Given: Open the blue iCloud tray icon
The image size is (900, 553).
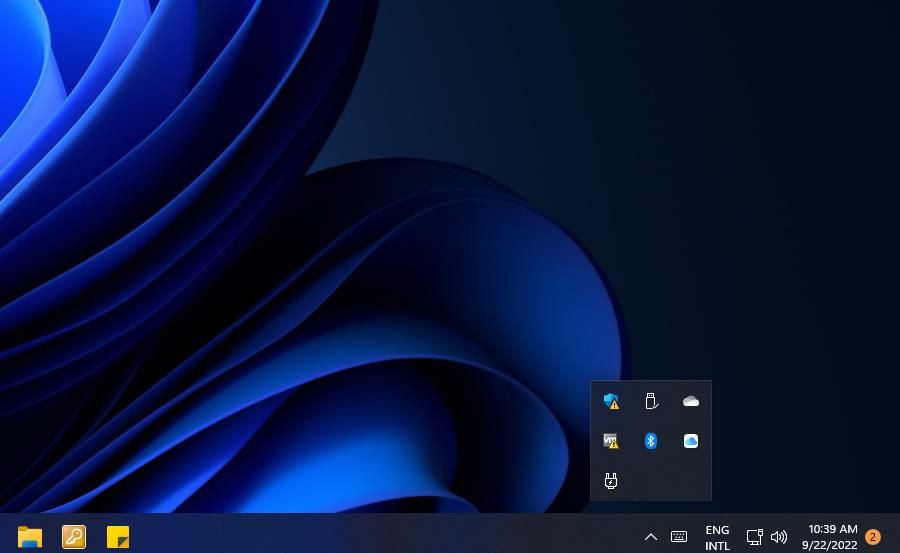Looking at the screenshot, I should tap(690, 441).
